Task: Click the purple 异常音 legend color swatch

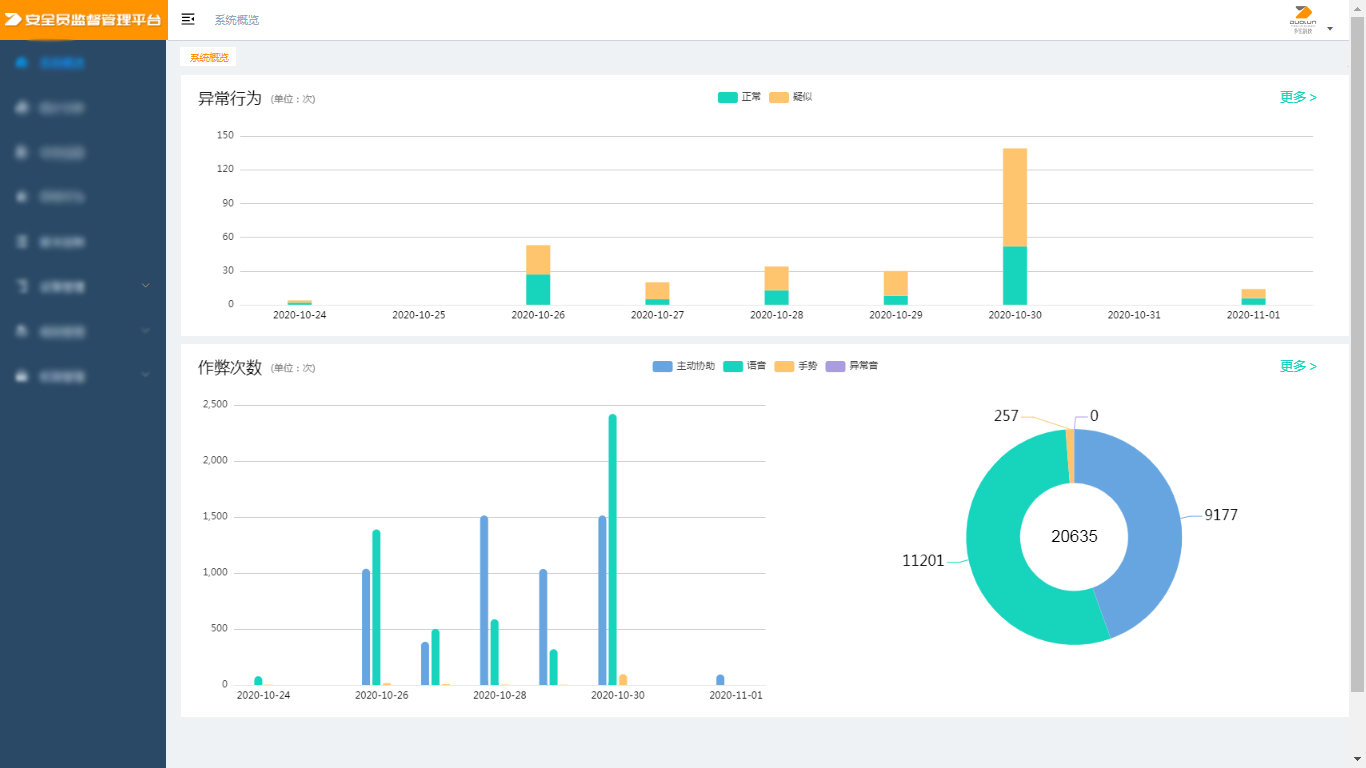Action: click(835, 366)
